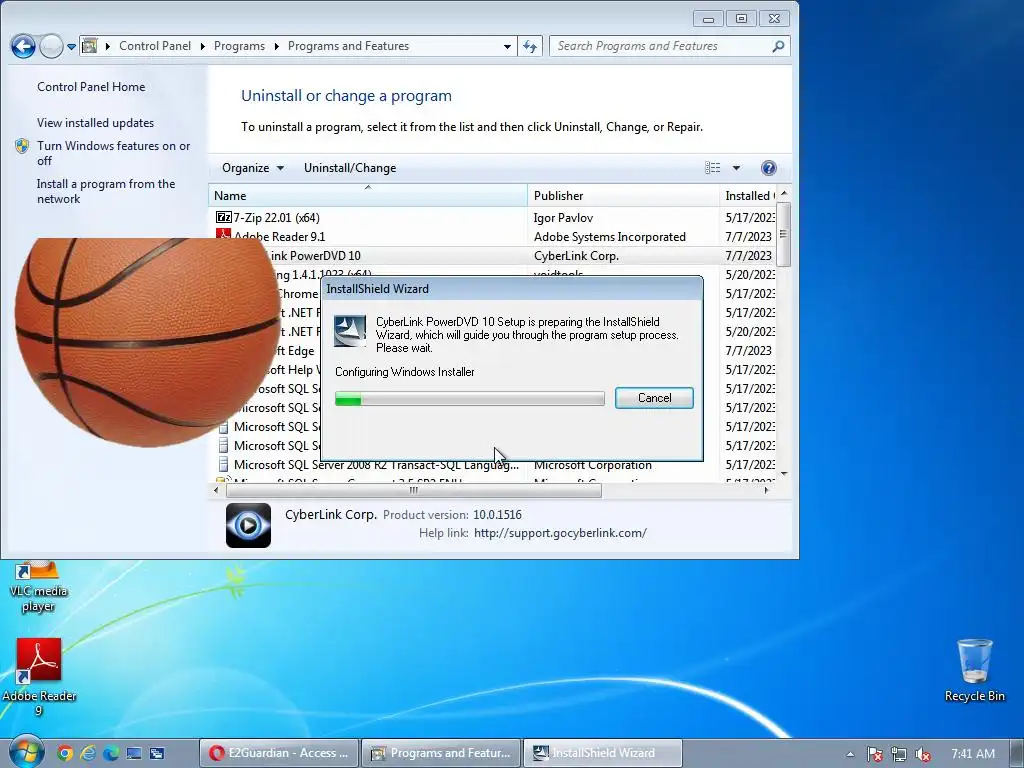
Task: Click the Back navigation arrow
Action: coord(24,46)
